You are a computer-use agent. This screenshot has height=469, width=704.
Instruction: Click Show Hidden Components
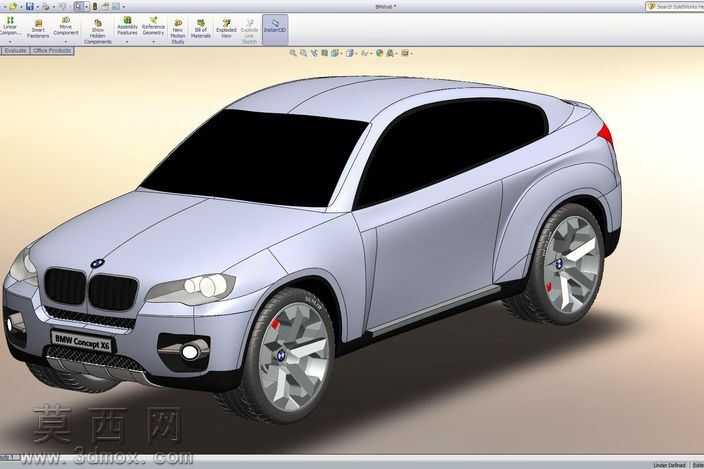point(97,31)
